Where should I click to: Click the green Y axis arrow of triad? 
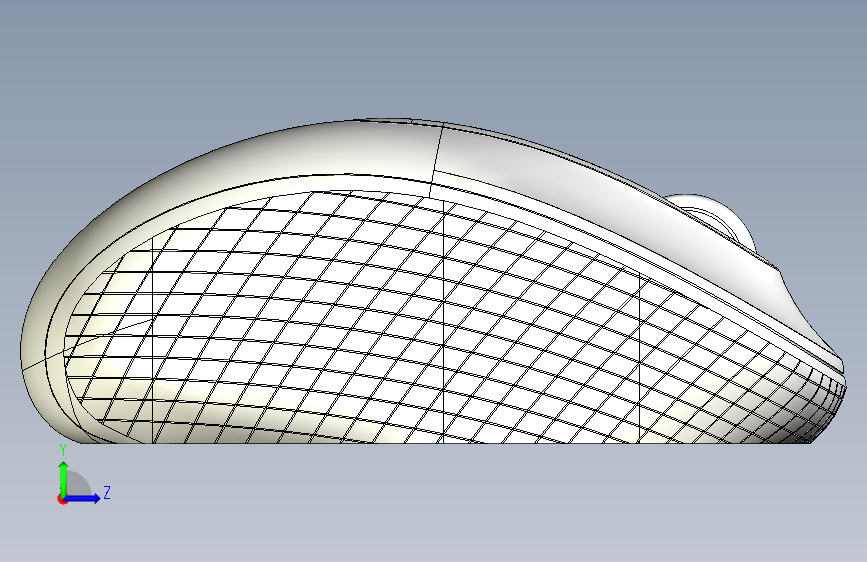(x=64, y=479)
